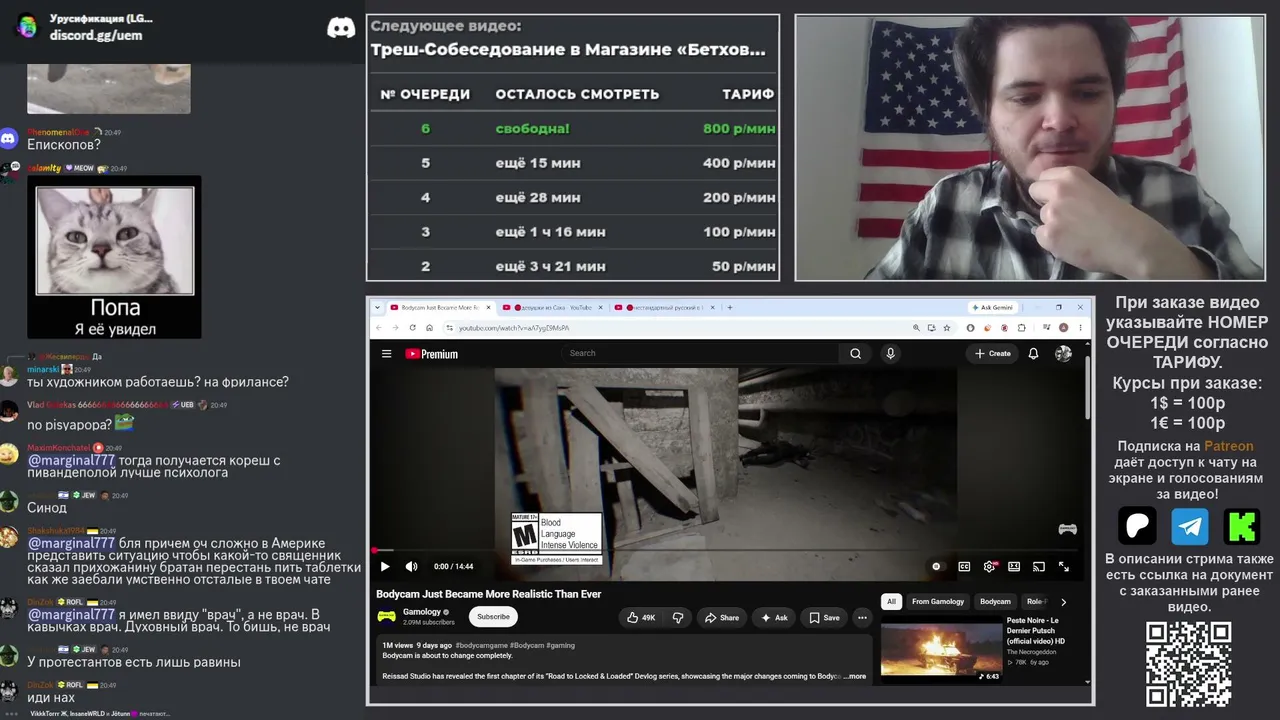The height and width of the screenshot is (720, 1280).
Task: Expand the description with ...more
Action: click(x=856, y=676)
